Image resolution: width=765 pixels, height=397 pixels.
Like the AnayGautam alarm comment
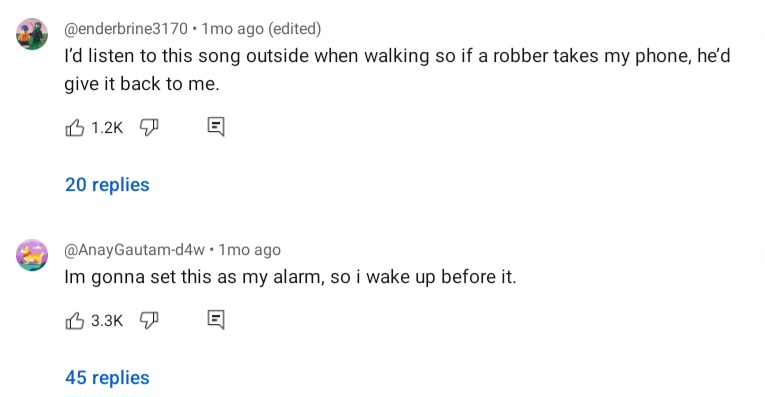75,321
